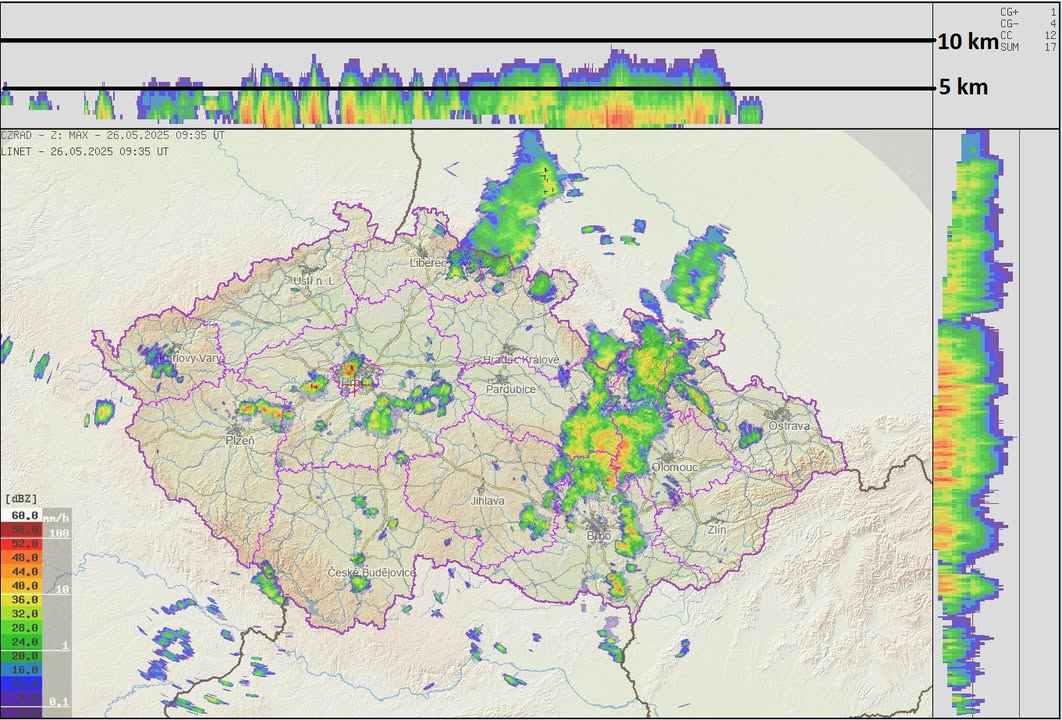Select the 20.0 dBZ dark green swatch
Viewport: 1062px width, 720px height.
point(21,656)
